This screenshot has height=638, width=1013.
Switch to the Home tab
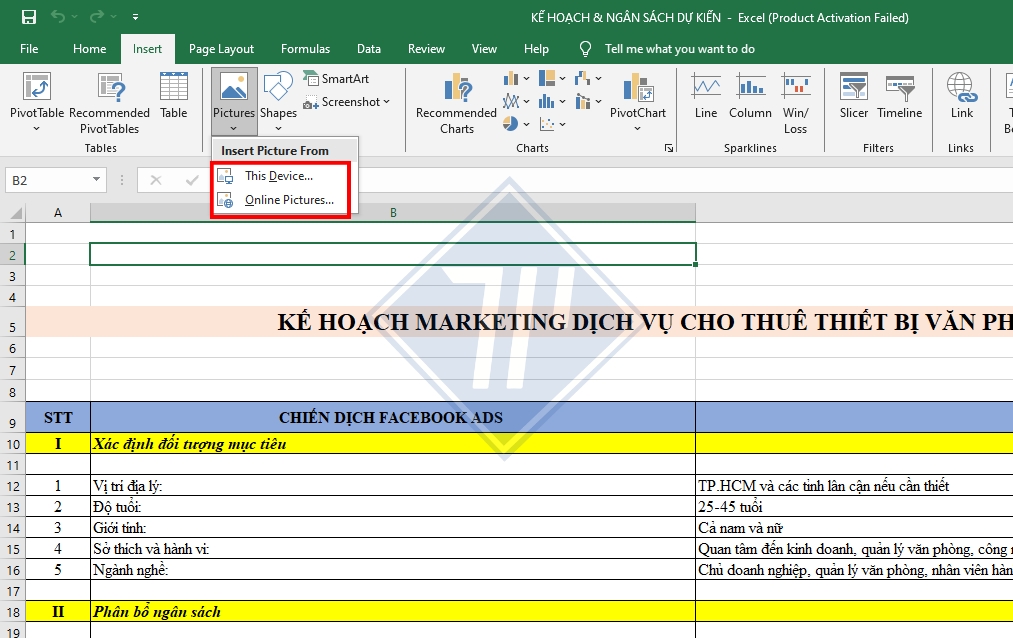[89, 48]
